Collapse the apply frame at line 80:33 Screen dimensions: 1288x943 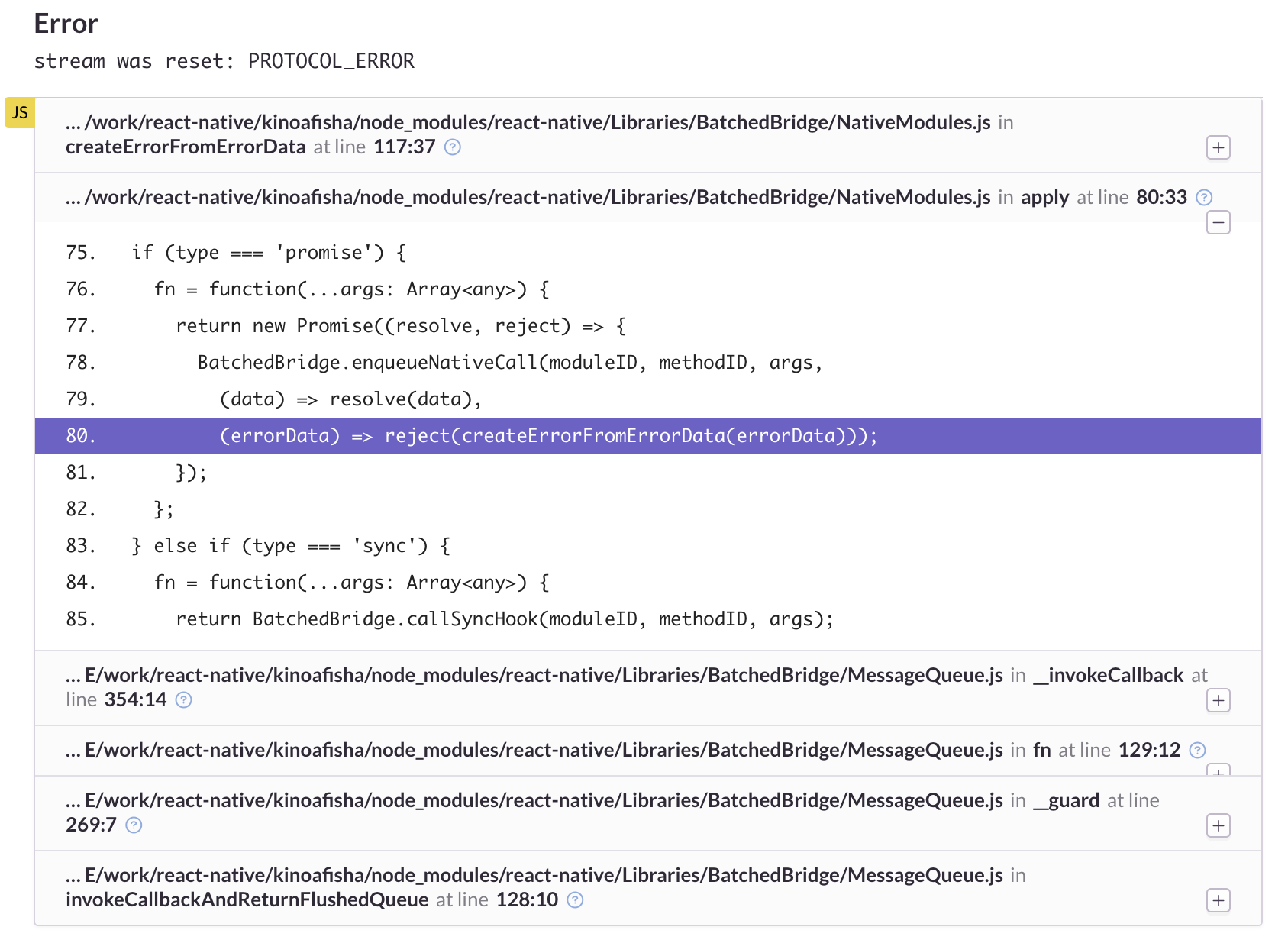(x=1219, y=222)
